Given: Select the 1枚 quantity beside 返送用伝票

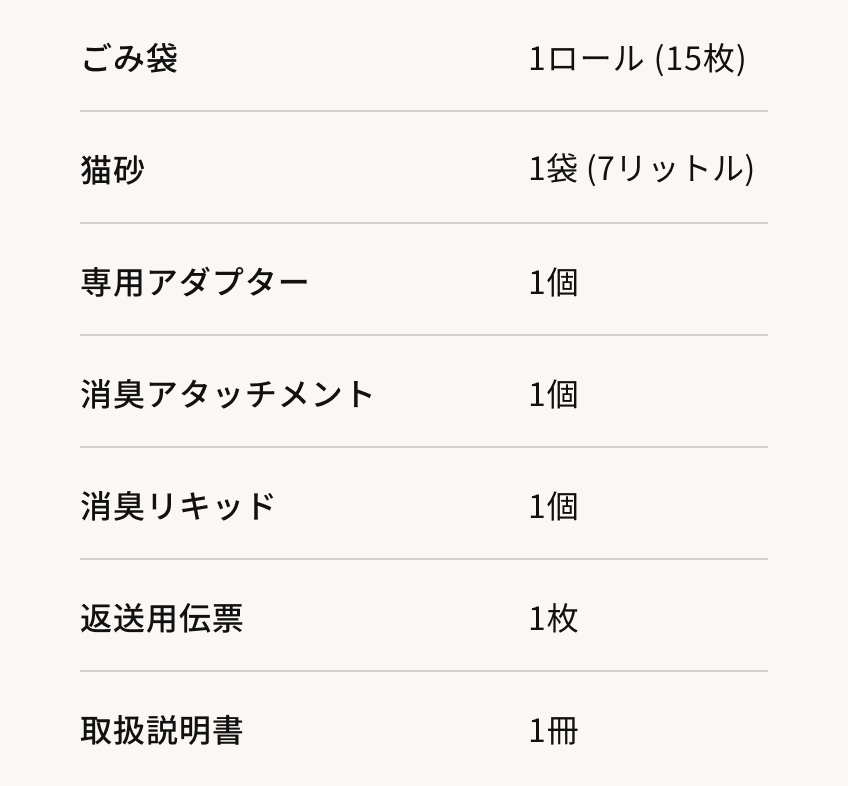Looking at the screenshot, I should 553,619.
